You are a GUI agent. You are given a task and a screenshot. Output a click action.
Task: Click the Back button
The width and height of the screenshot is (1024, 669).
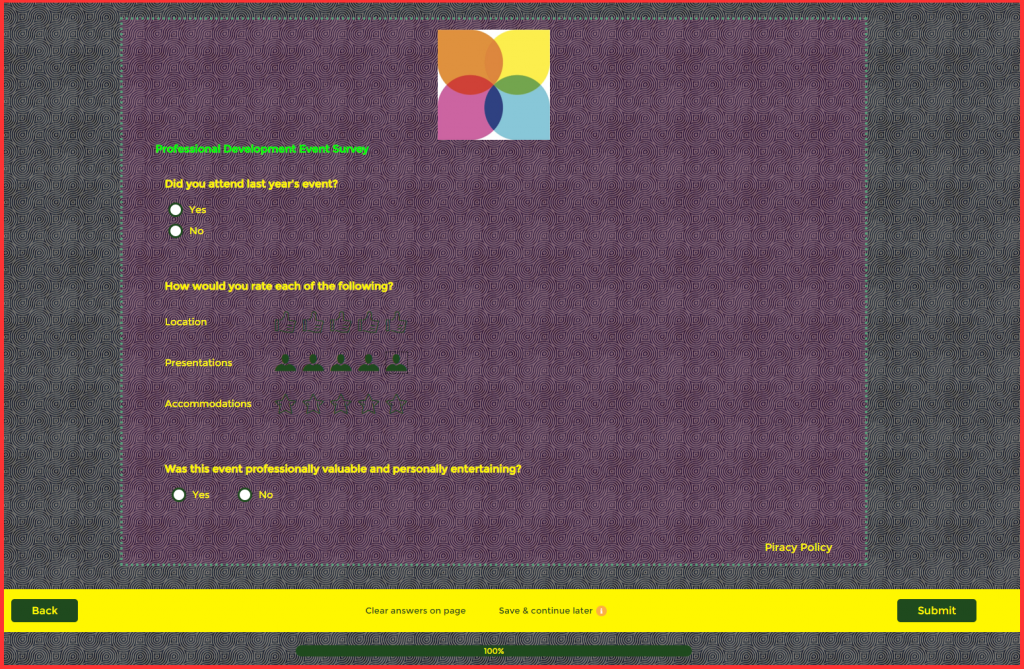(44, 610)
